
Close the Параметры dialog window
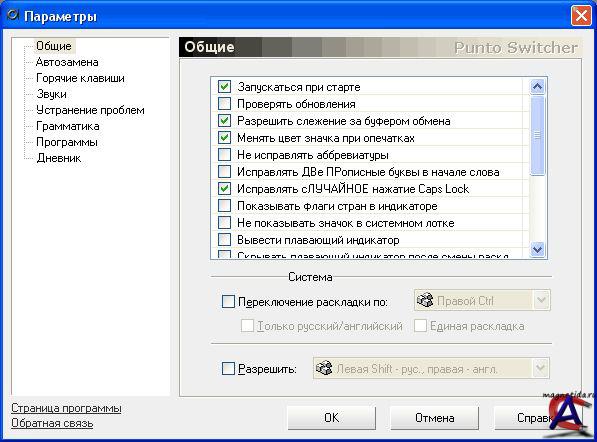coord(581,16)
